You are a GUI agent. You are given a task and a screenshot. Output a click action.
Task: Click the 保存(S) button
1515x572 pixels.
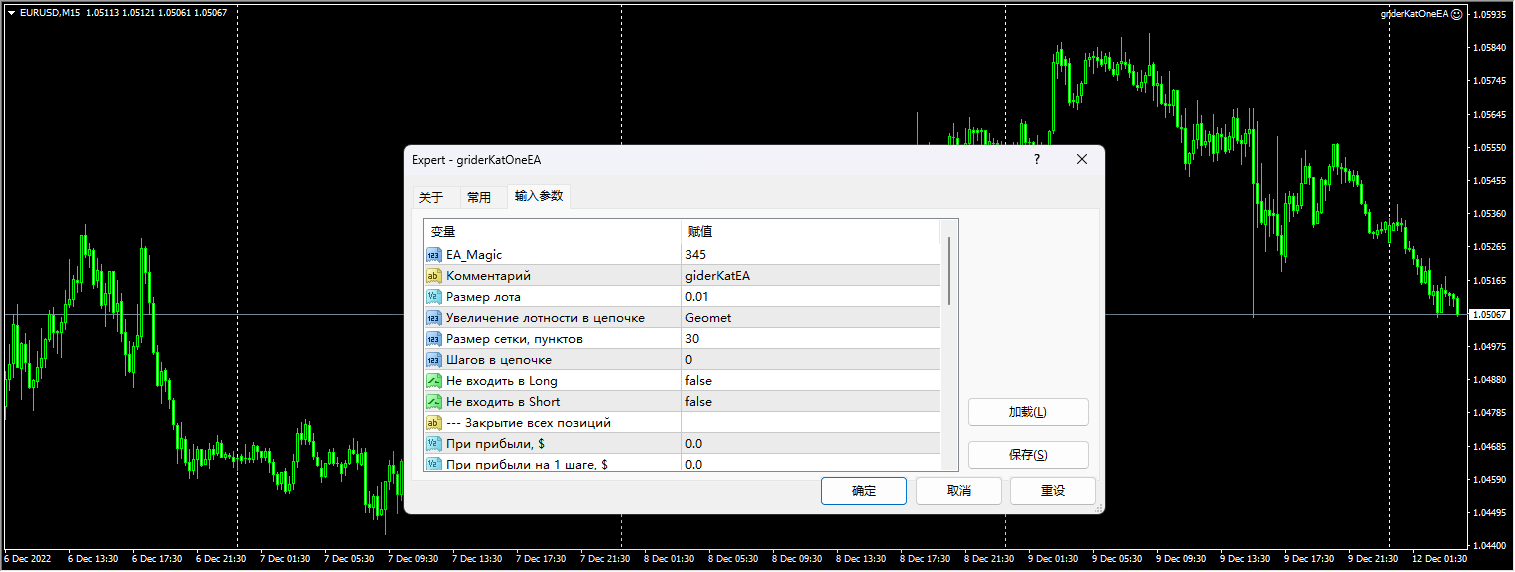coord(1027,455)
